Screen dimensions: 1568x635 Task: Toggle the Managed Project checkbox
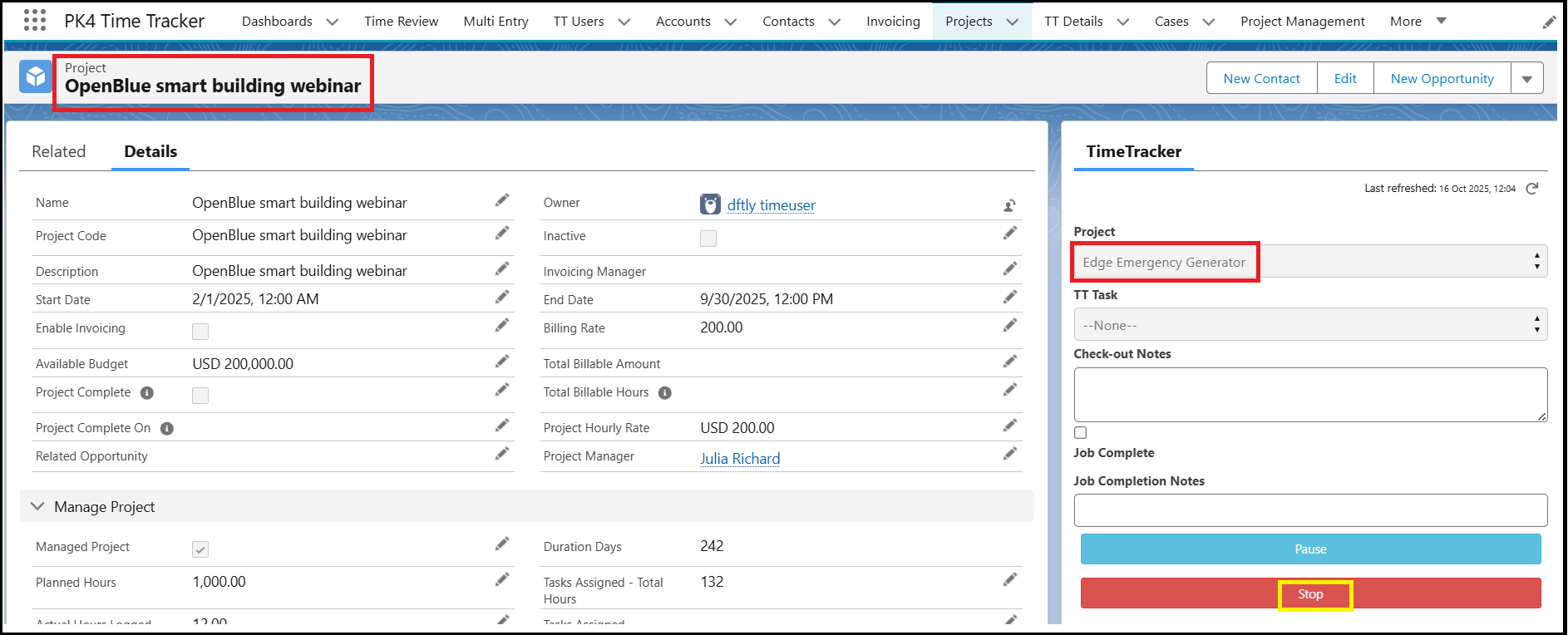pyautogui.click(x=200, y=549)
